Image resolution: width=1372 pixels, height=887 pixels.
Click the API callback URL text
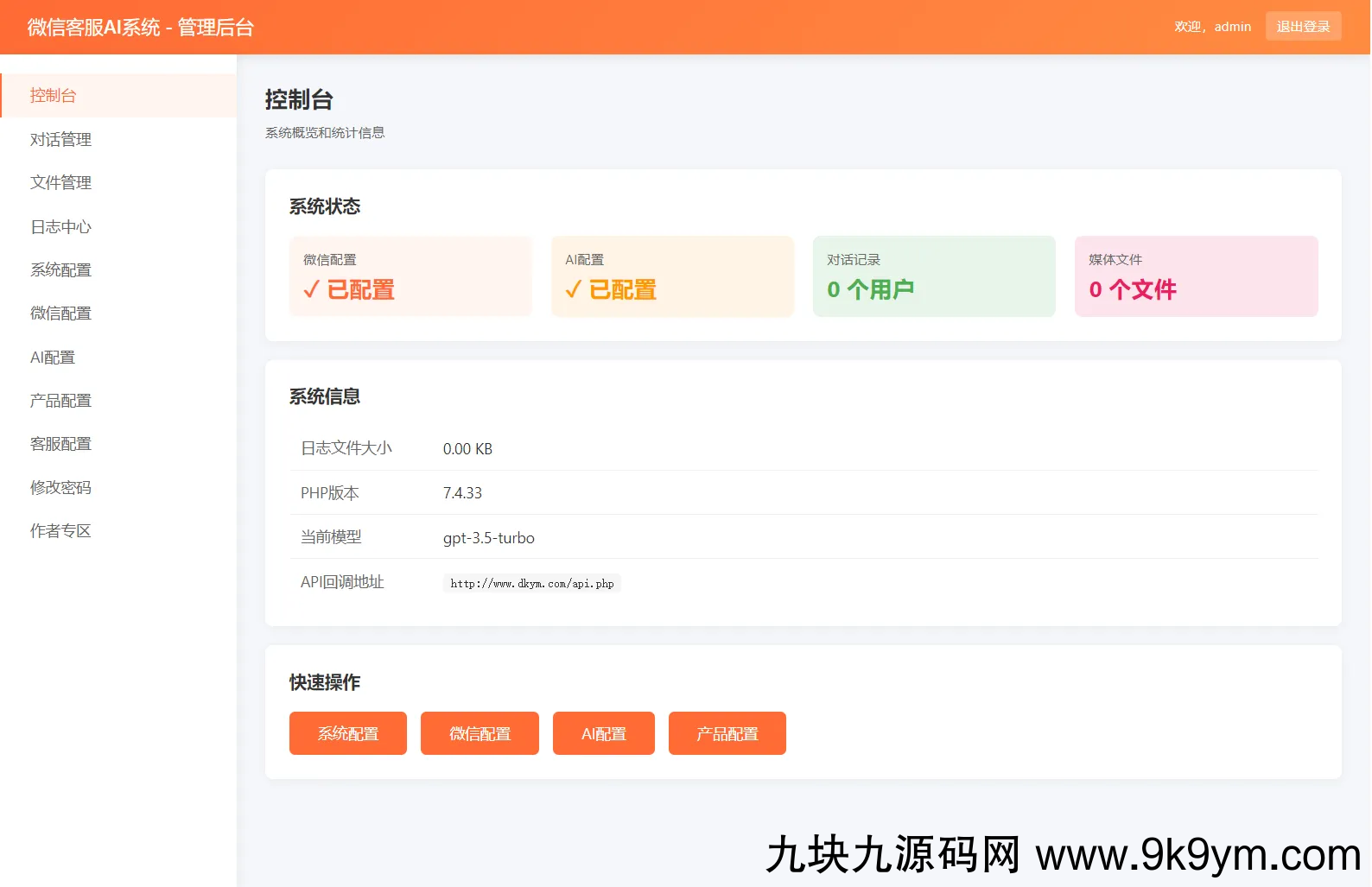click(531, 584)
